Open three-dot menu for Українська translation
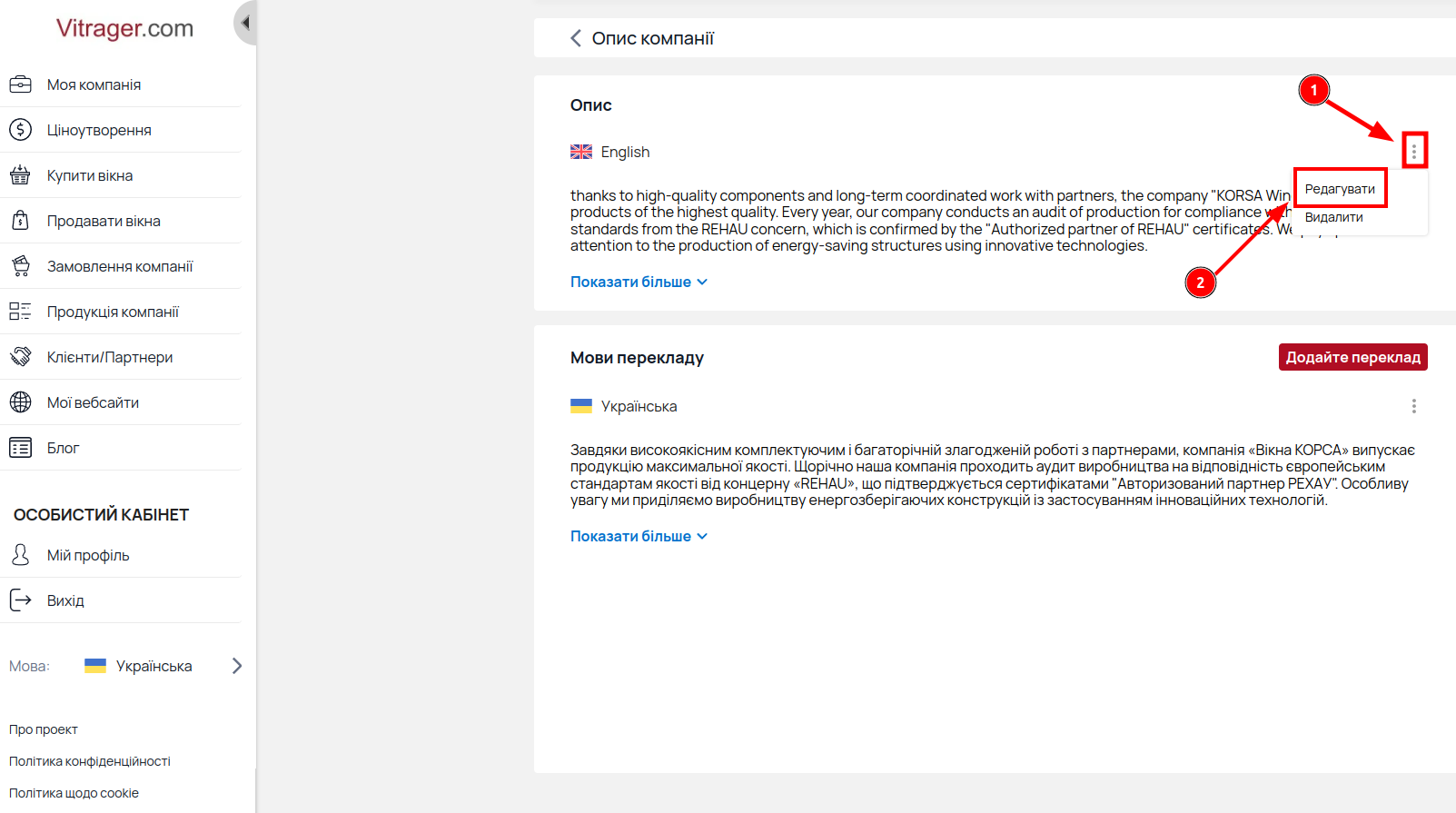This screenshot has width=1456, height=813. point(1413,406)
